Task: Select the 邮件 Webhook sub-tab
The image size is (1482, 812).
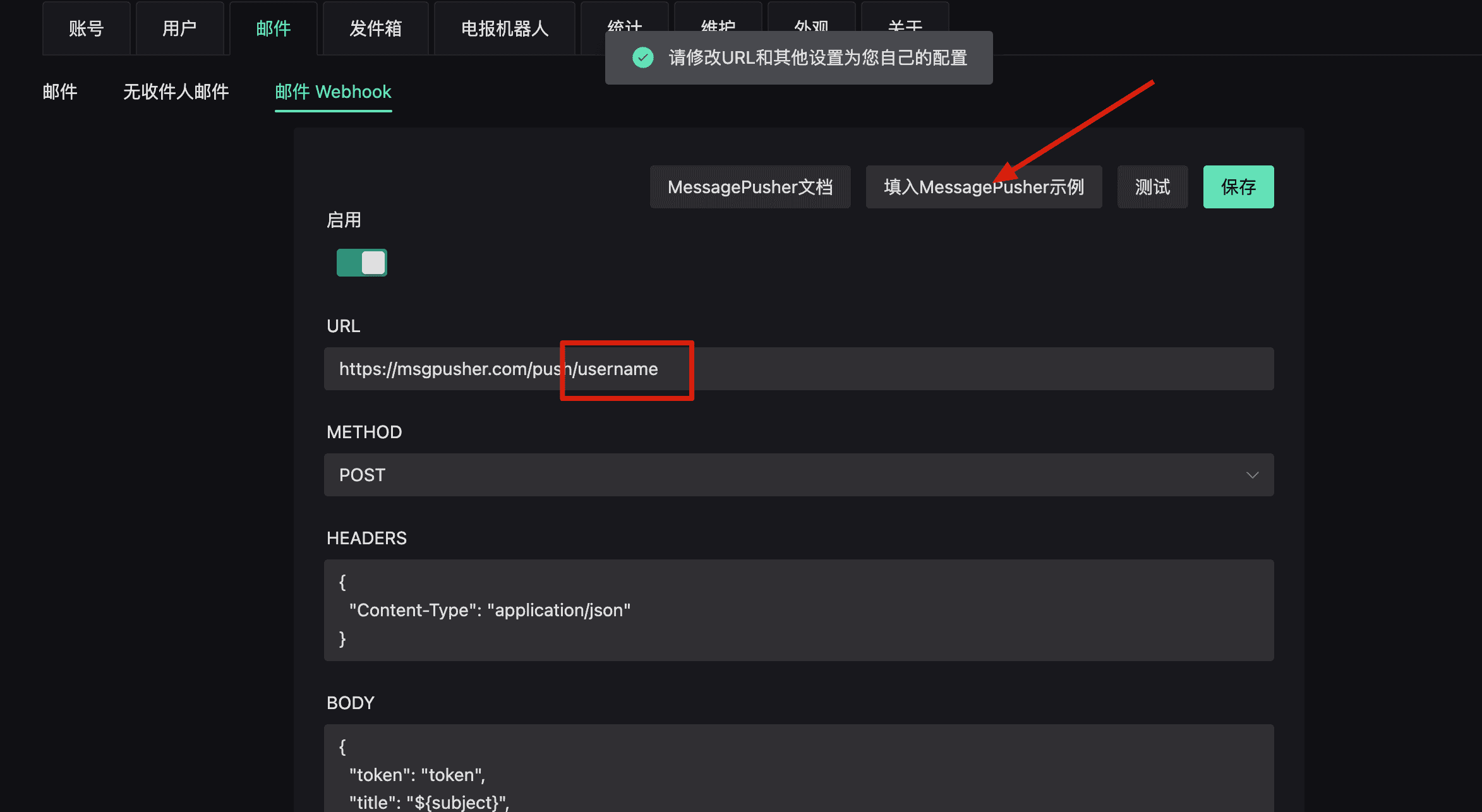Action: coord(333,92)
